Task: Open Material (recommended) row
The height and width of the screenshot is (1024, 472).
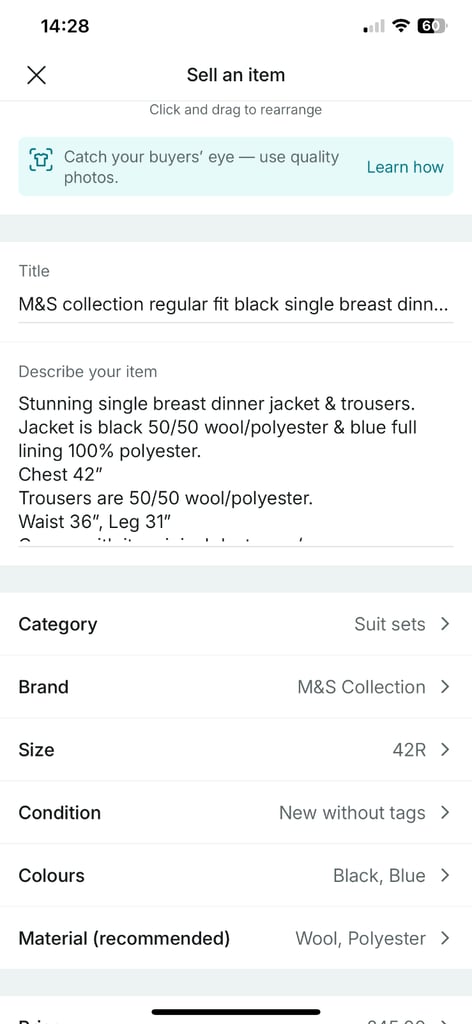Action: tap(236, 938)
